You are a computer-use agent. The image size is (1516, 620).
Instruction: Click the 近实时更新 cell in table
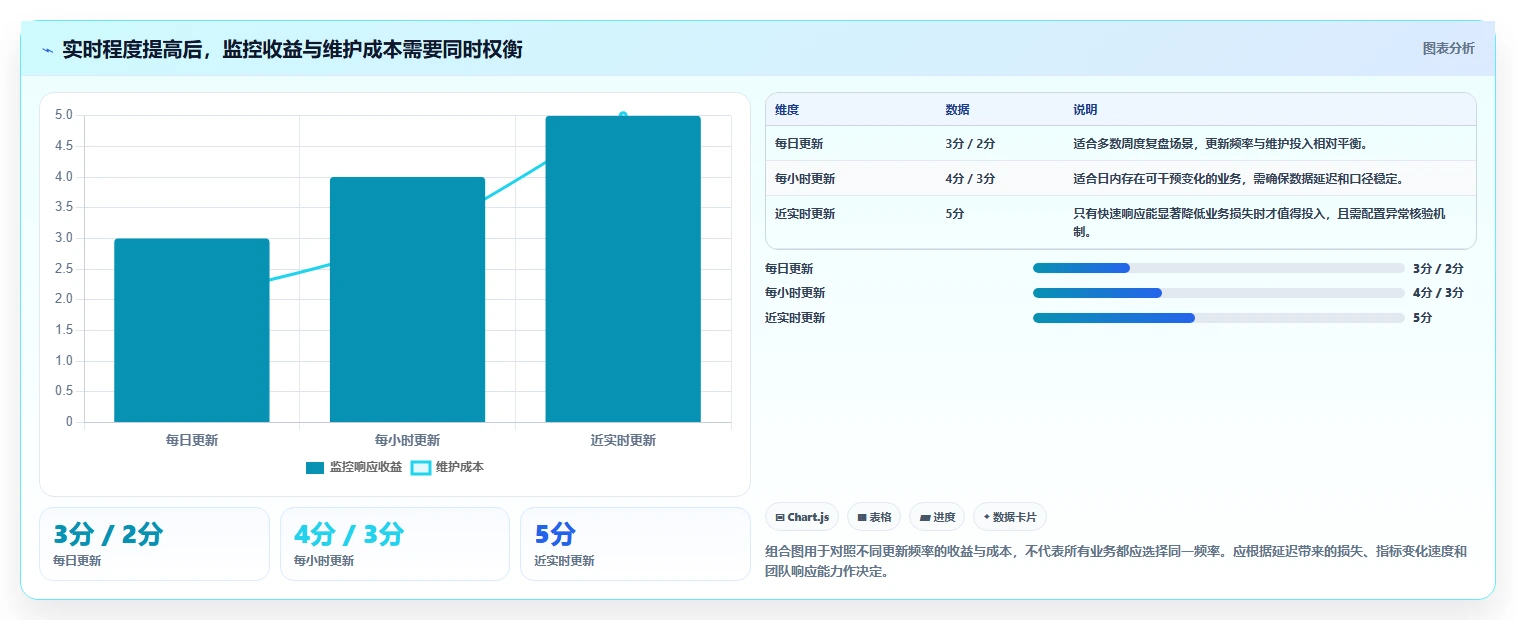[x=805, y=214]
